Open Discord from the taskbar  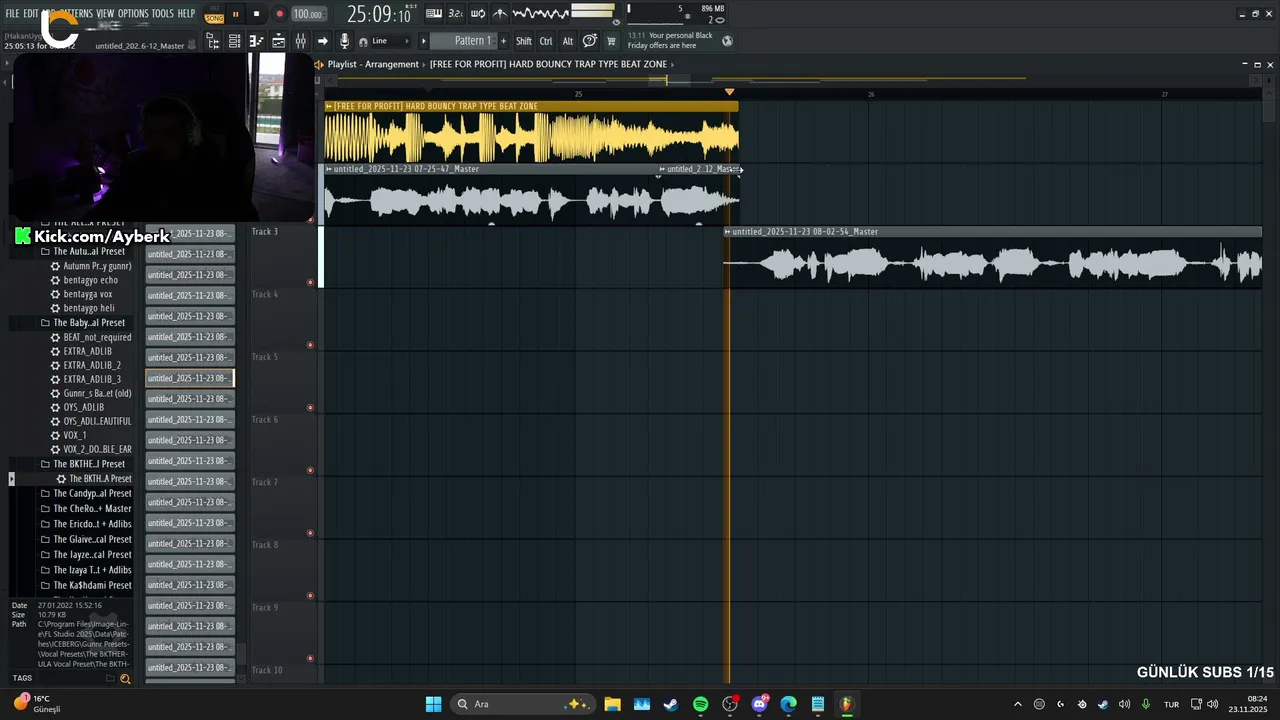click(759, 704)
